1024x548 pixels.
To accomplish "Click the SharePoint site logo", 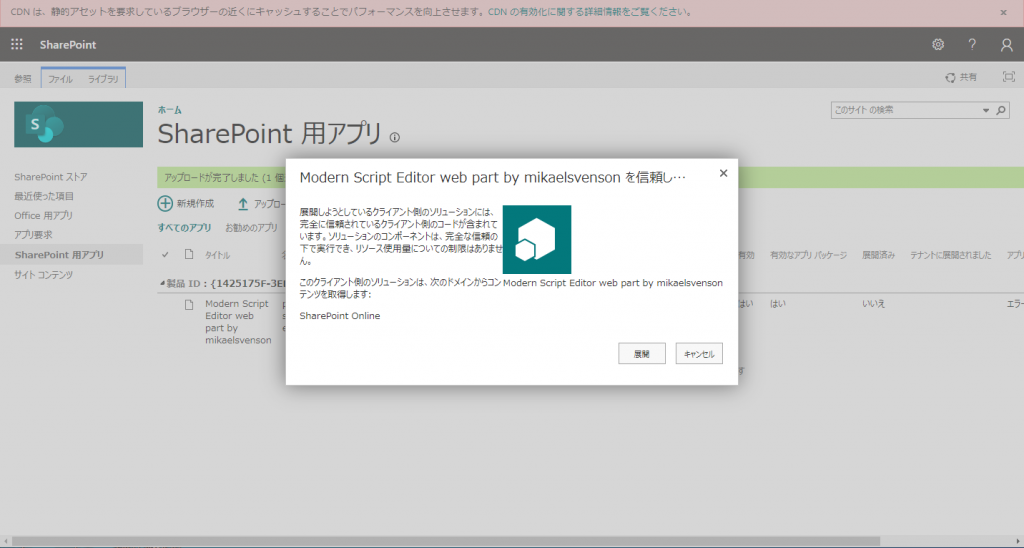I will tap(78, 124).
